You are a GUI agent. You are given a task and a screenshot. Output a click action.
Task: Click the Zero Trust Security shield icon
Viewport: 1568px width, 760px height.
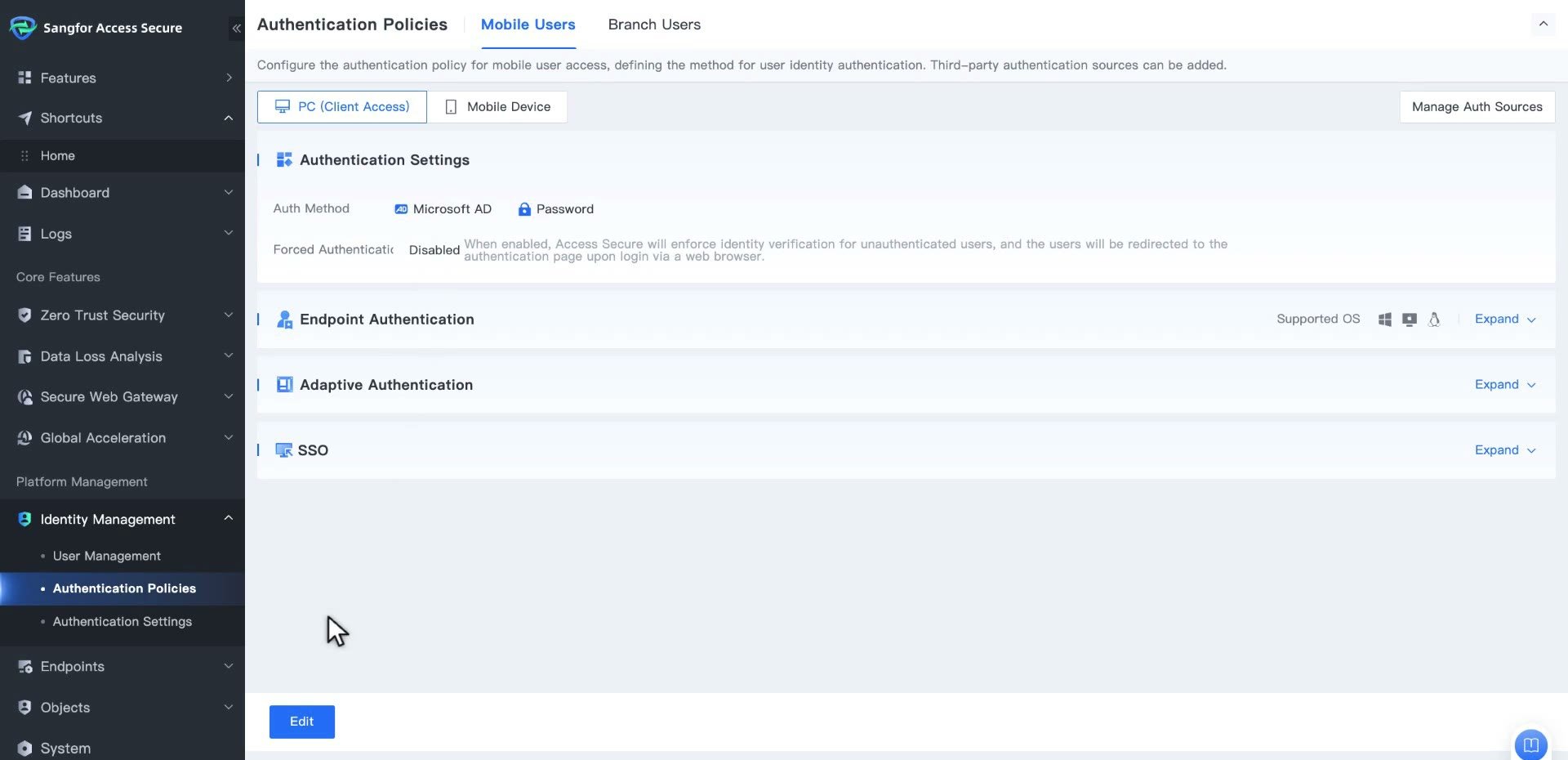click(x=24, y=315)
